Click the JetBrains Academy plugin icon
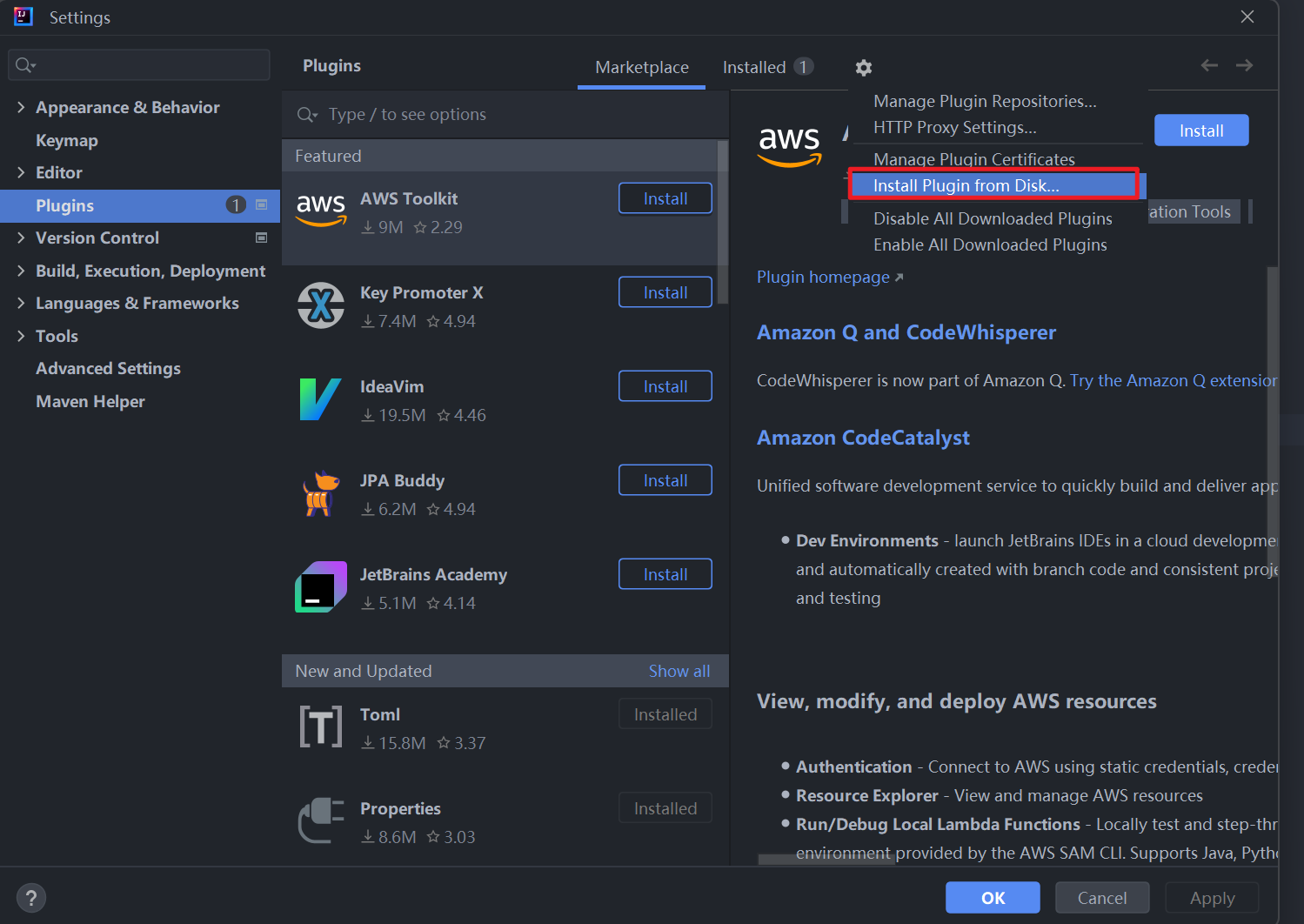Image resolution: width=1304 pixels, height=924 pixels. coord(321,587)
